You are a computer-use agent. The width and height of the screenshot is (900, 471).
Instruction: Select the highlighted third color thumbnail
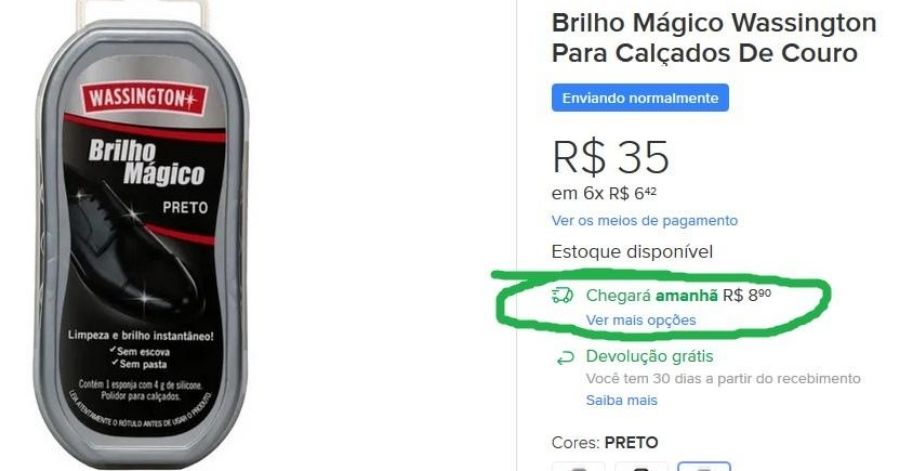(704, 466)
